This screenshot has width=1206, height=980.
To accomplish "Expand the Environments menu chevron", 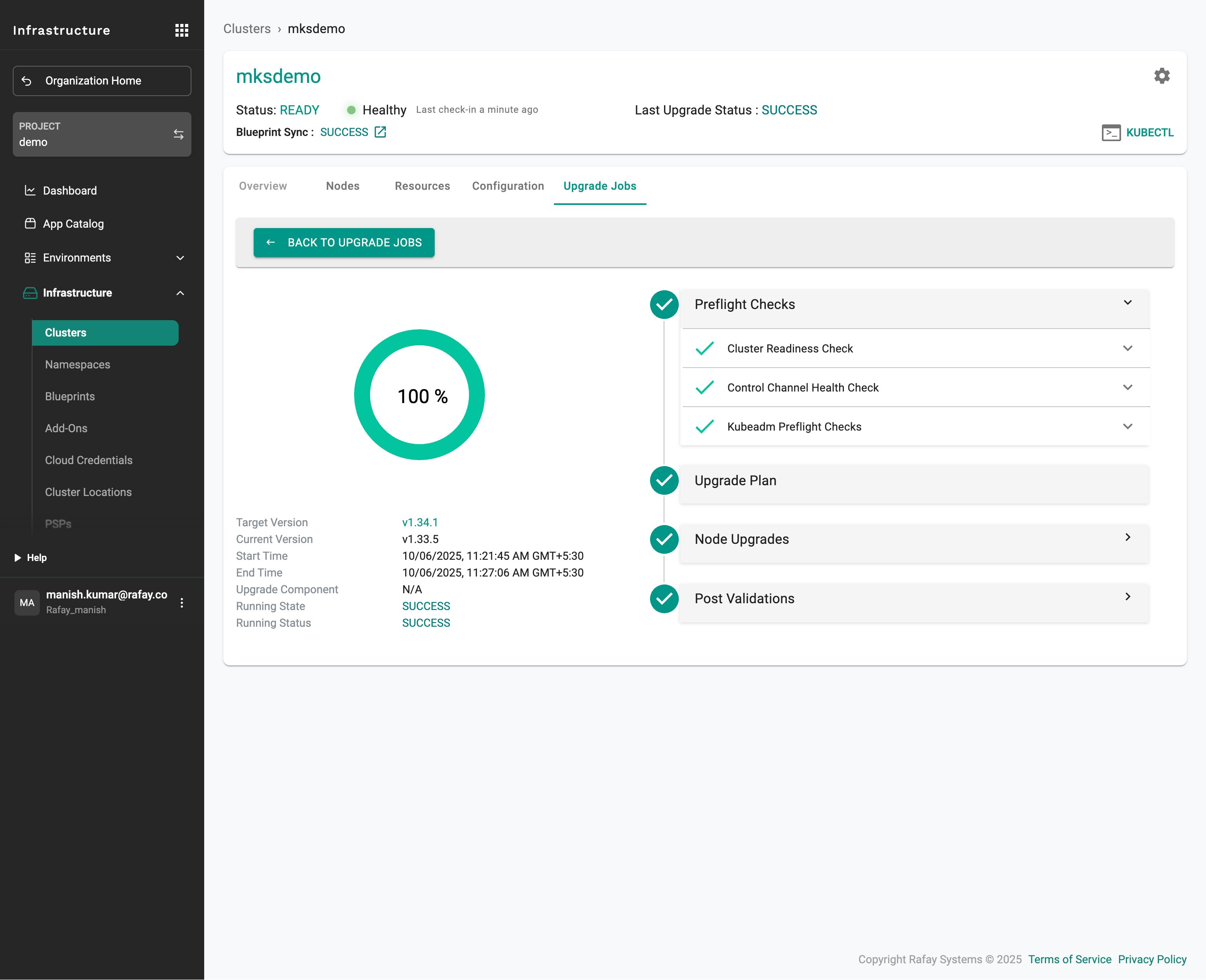I will click(180, 258).
